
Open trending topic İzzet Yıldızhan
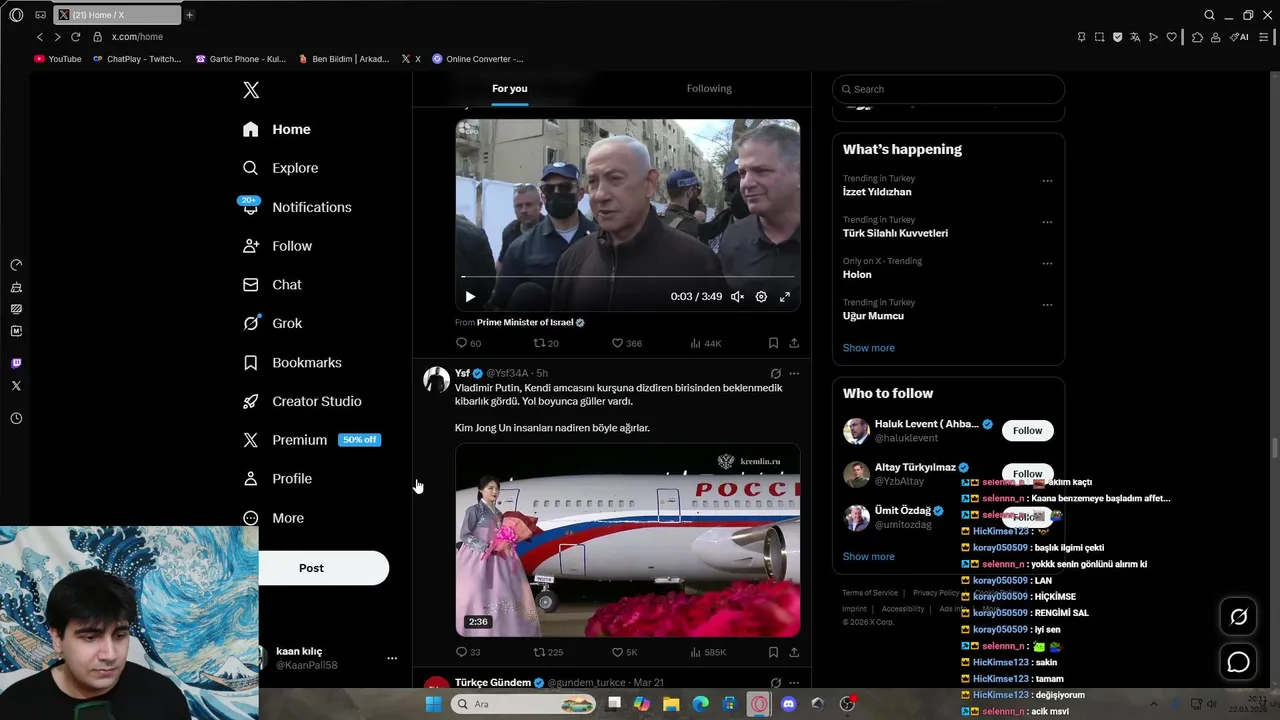(x=877, y=192)
